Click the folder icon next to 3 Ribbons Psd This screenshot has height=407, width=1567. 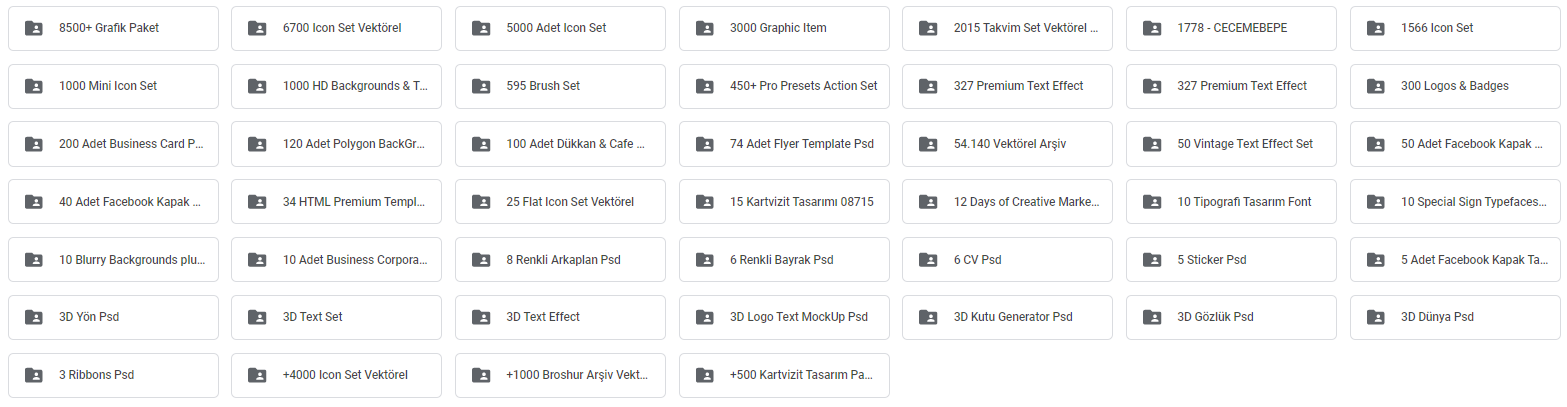(34, 376)
